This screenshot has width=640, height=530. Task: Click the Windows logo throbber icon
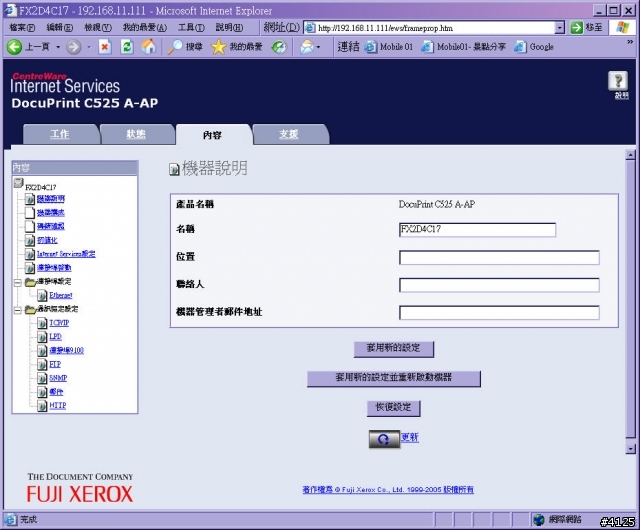[x=622, y=28]
